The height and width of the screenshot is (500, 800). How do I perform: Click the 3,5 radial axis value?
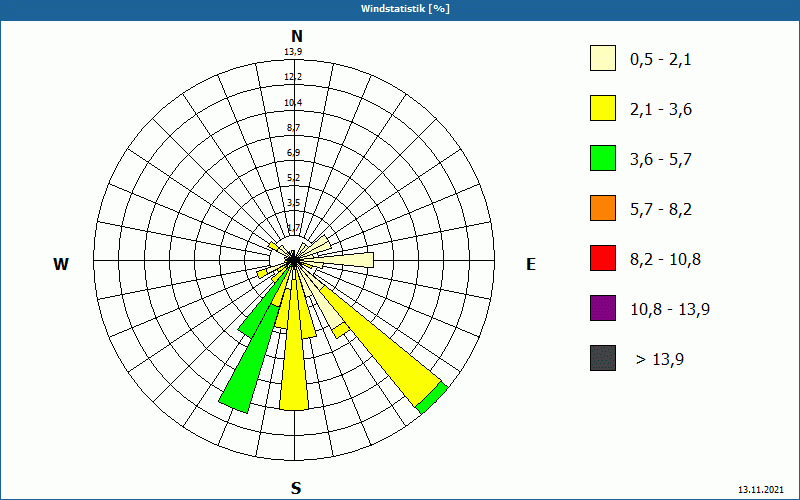(x=293, y=203)
